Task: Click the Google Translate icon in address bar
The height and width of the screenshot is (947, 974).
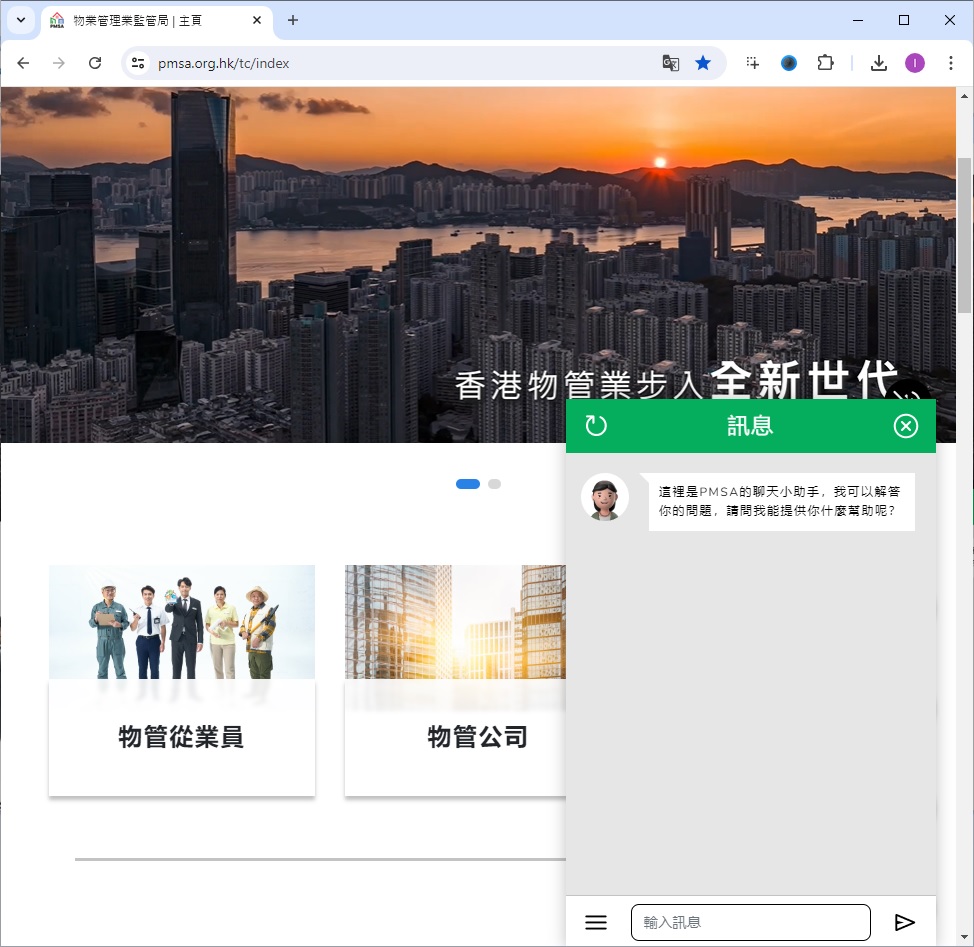Action: pyautogui.click(x=671, y=63)
